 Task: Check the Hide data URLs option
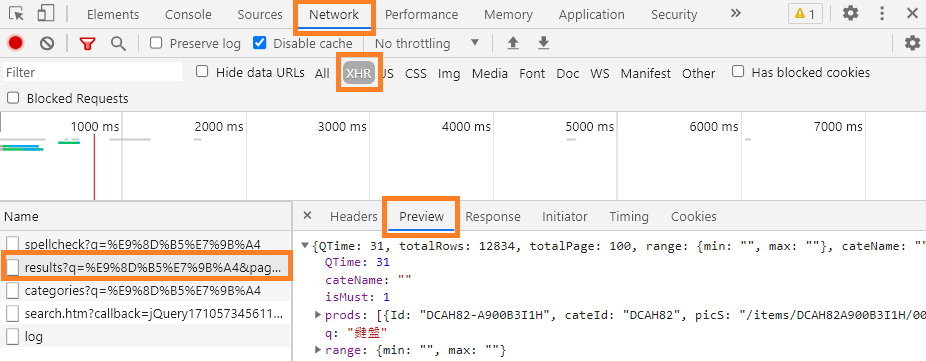click(x=203, y=71)
